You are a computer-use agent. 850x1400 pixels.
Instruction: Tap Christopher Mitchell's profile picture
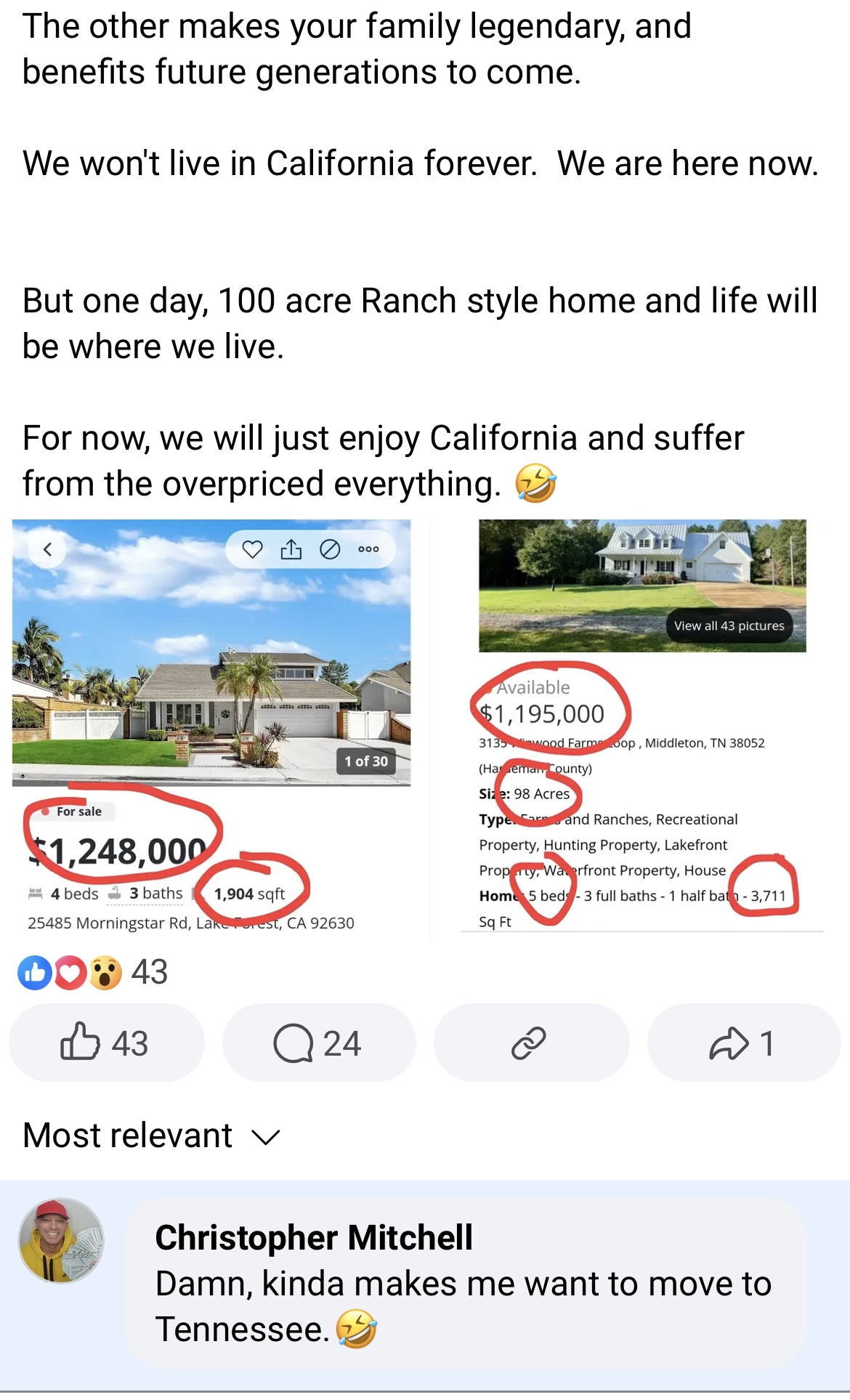(x=61, y=1240)
